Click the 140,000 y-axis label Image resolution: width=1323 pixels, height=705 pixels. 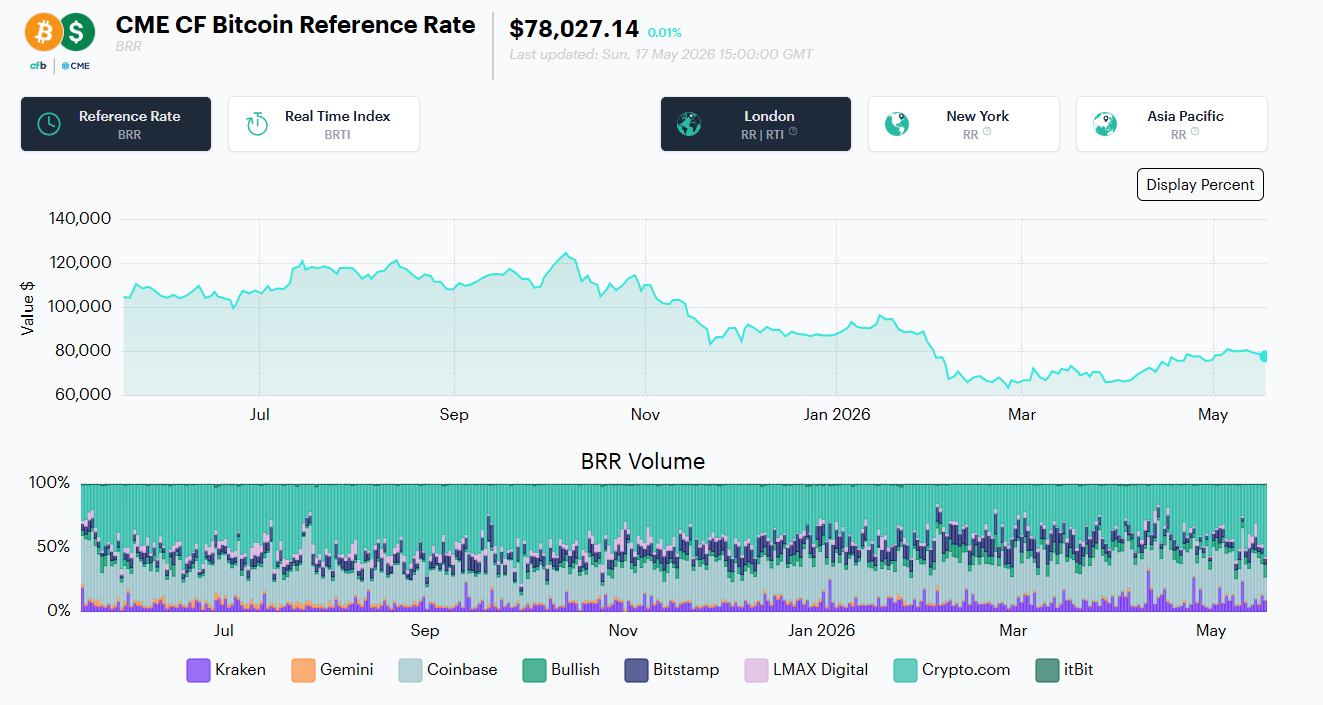[x=80, y=219]
